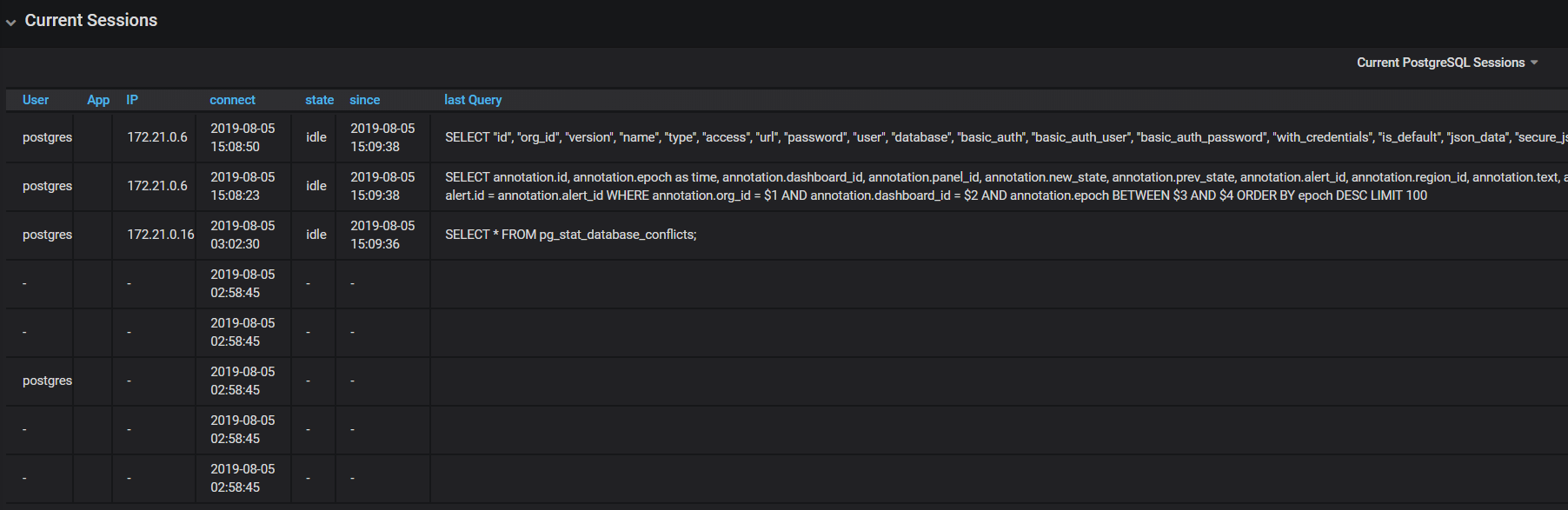Click connect time 2019-08-05 03:02:30 cell
This screenshot has width=1568, height=510.
coord(243,235)
